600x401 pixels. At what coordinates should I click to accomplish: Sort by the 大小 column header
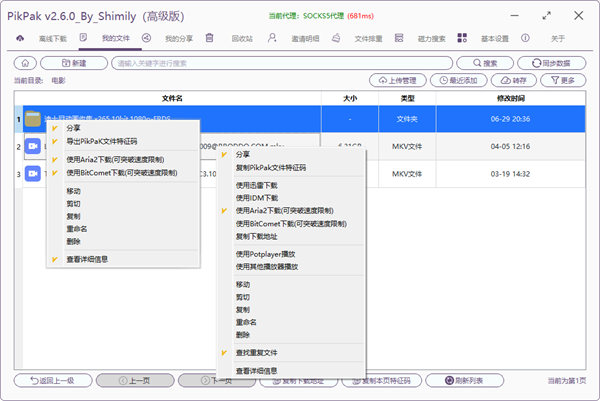click(x=350, y=98)
